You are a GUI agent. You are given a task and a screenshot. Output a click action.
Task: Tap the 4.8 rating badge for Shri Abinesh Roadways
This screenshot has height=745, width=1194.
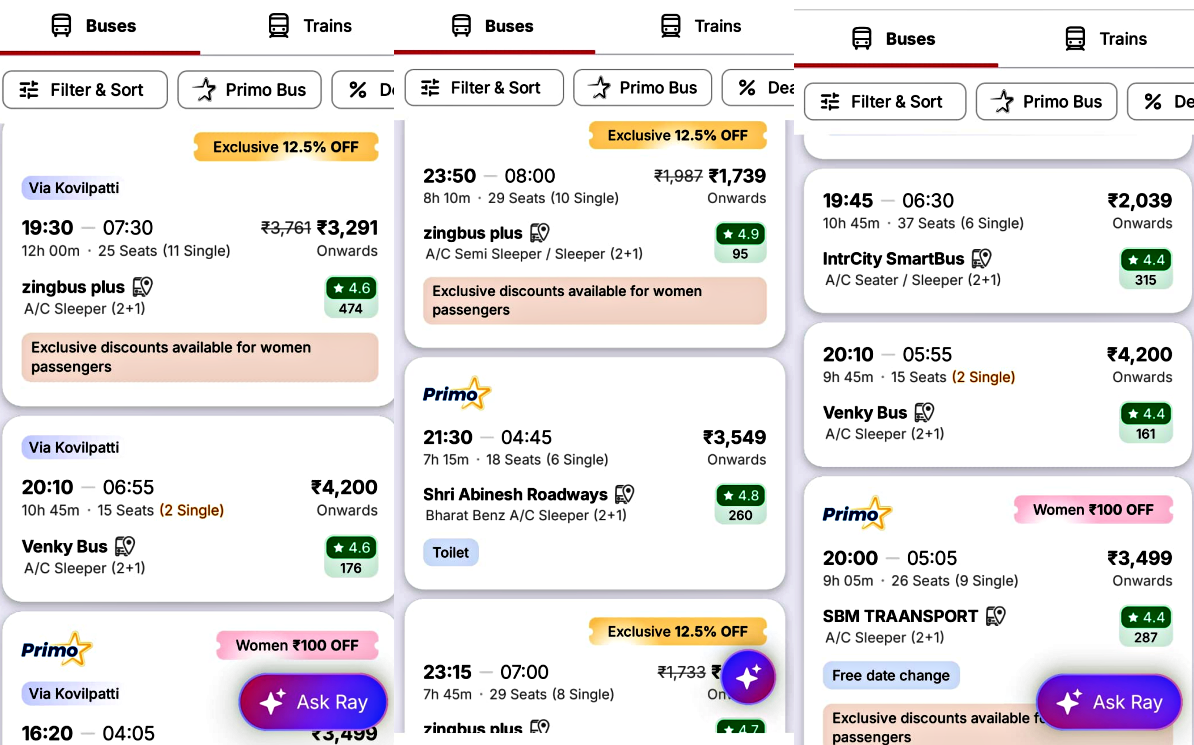[740, 504]
